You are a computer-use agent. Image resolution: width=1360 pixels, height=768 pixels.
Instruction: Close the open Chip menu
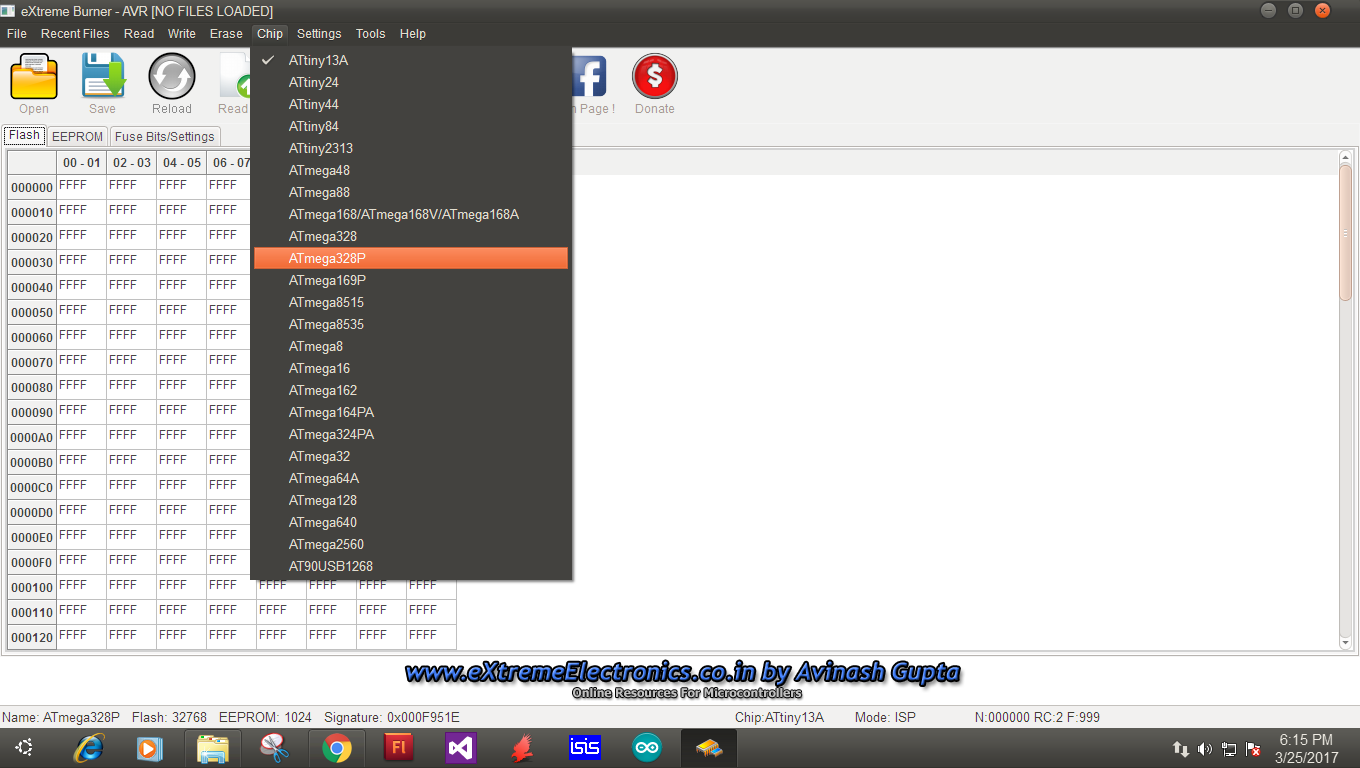(x=270, y=33)
